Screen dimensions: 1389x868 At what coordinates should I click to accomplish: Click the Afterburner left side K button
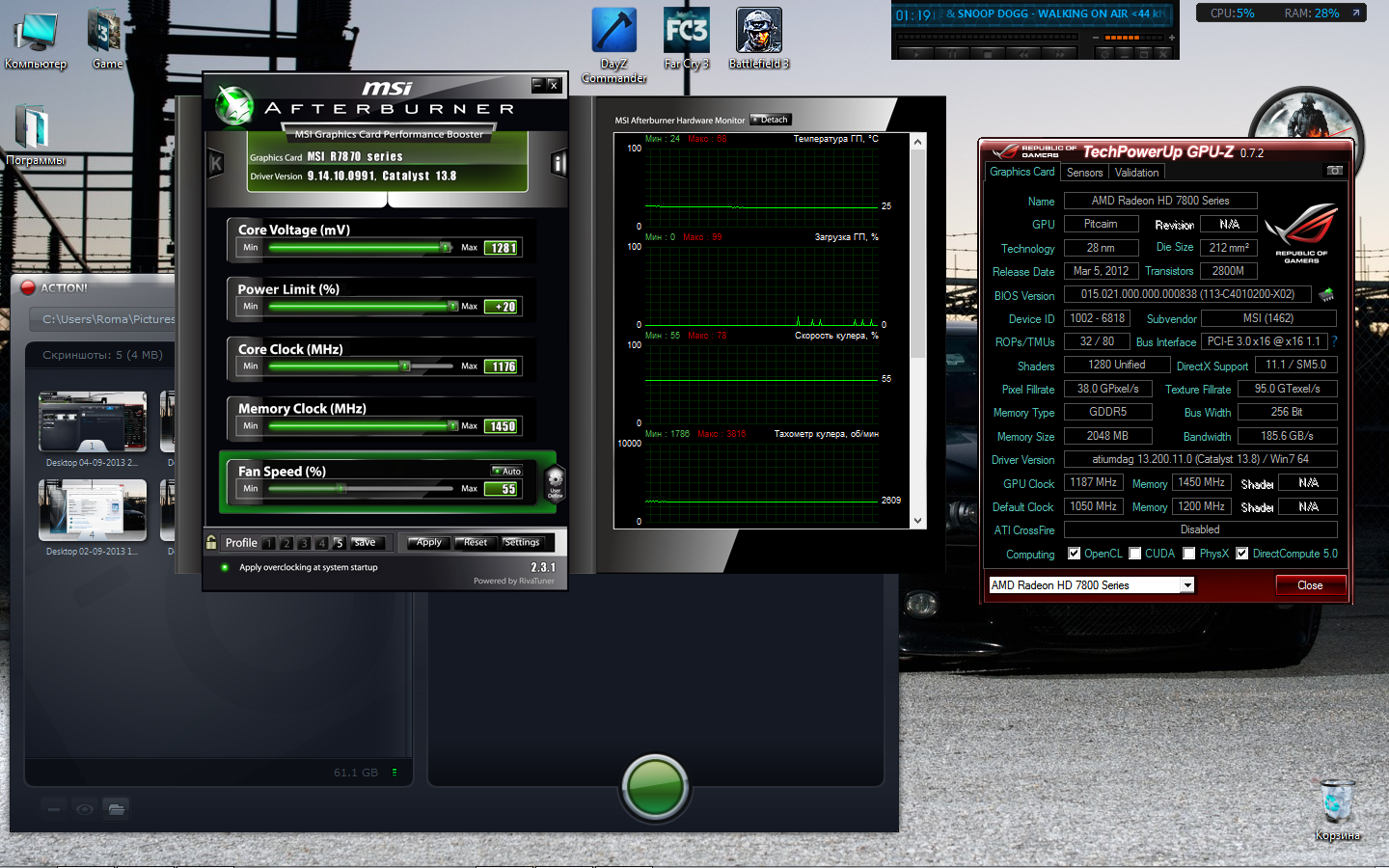click(216, 164)
